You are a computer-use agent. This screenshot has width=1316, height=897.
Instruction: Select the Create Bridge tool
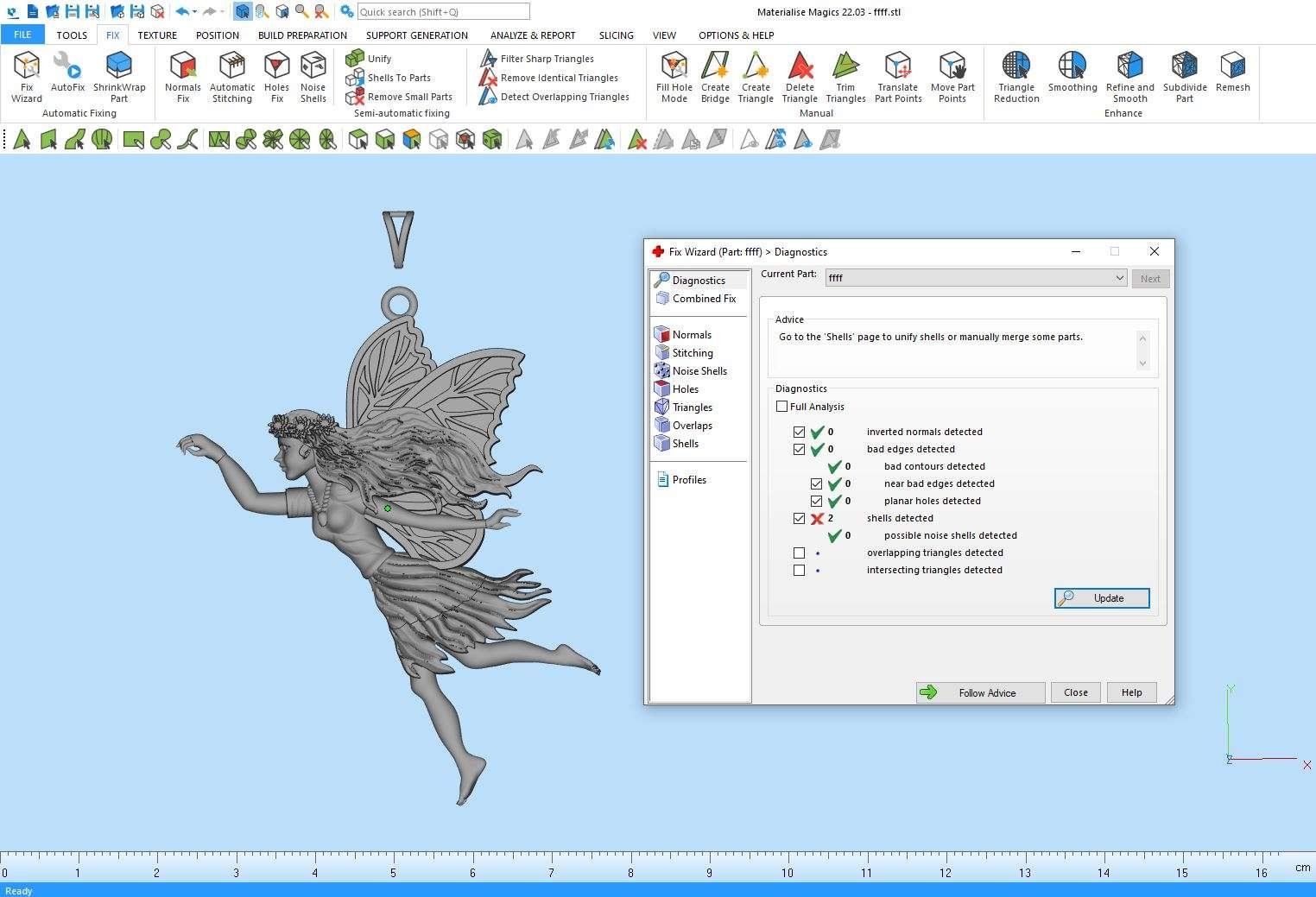[x=715, y=76]
